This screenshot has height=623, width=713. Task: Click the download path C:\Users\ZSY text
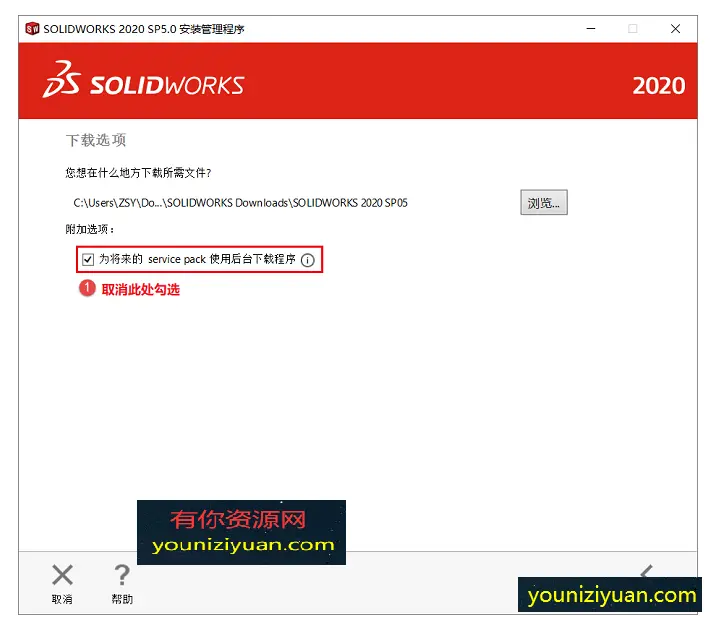pyautogui.click(x=240, y=203)
